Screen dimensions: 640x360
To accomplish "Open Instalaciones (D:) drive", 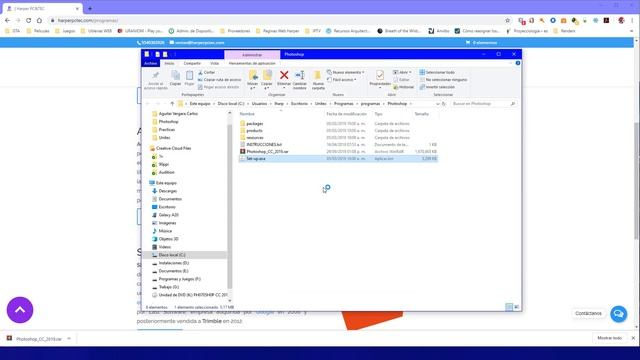I will 173,263.
